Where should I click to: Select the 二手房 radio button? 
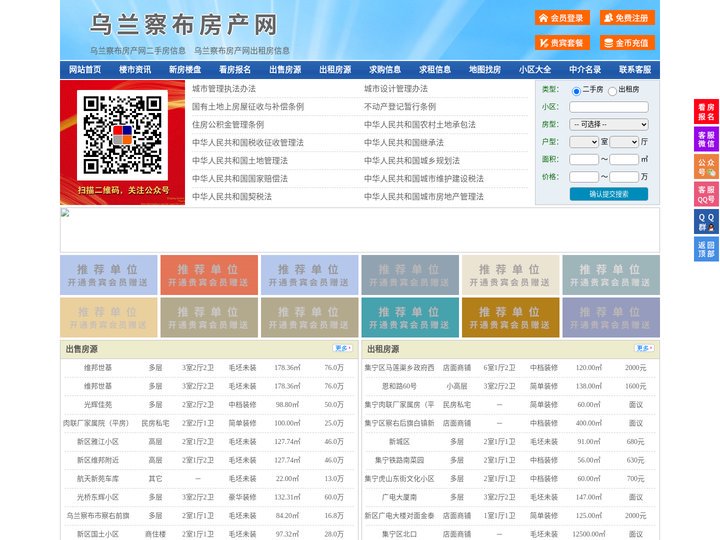click(576, 91)
